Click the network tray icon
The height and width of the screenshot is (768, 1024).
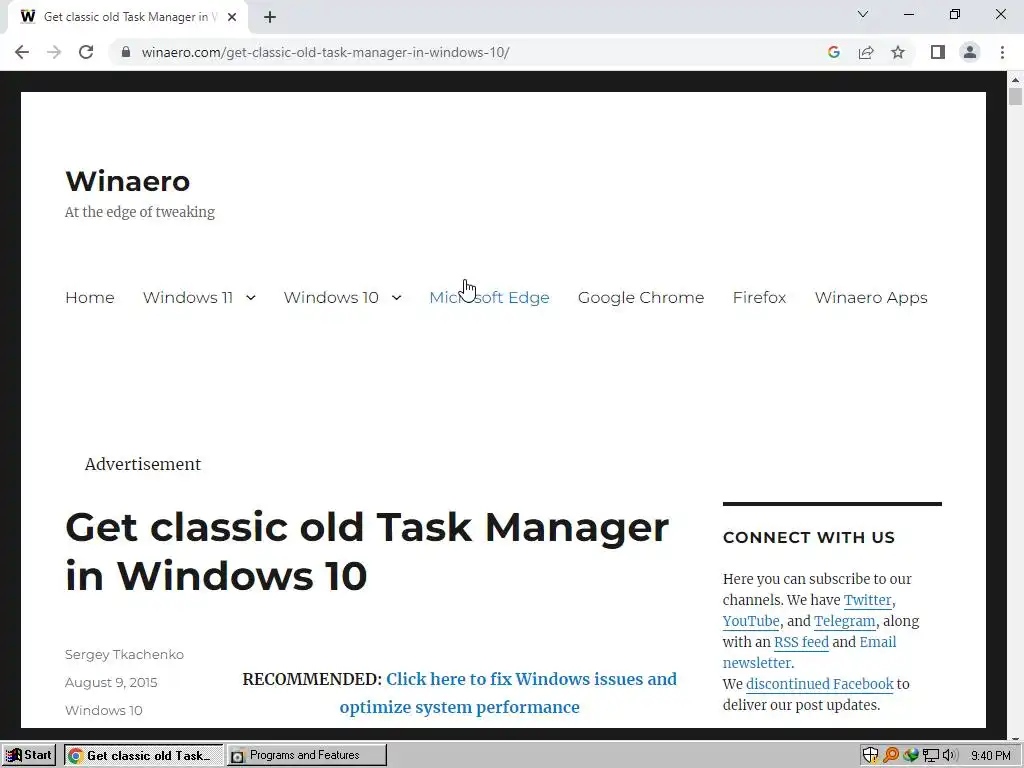click(x=931, y=756)
